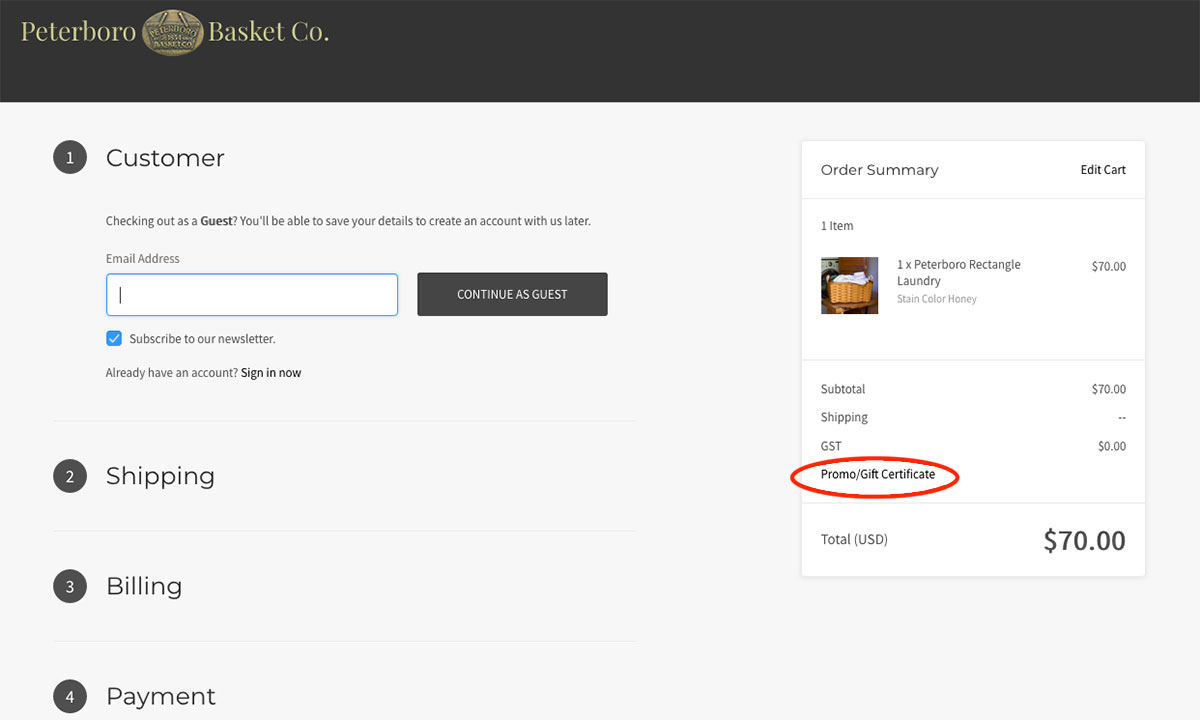
Task: Click the Sign in now link
Action: 271,373
